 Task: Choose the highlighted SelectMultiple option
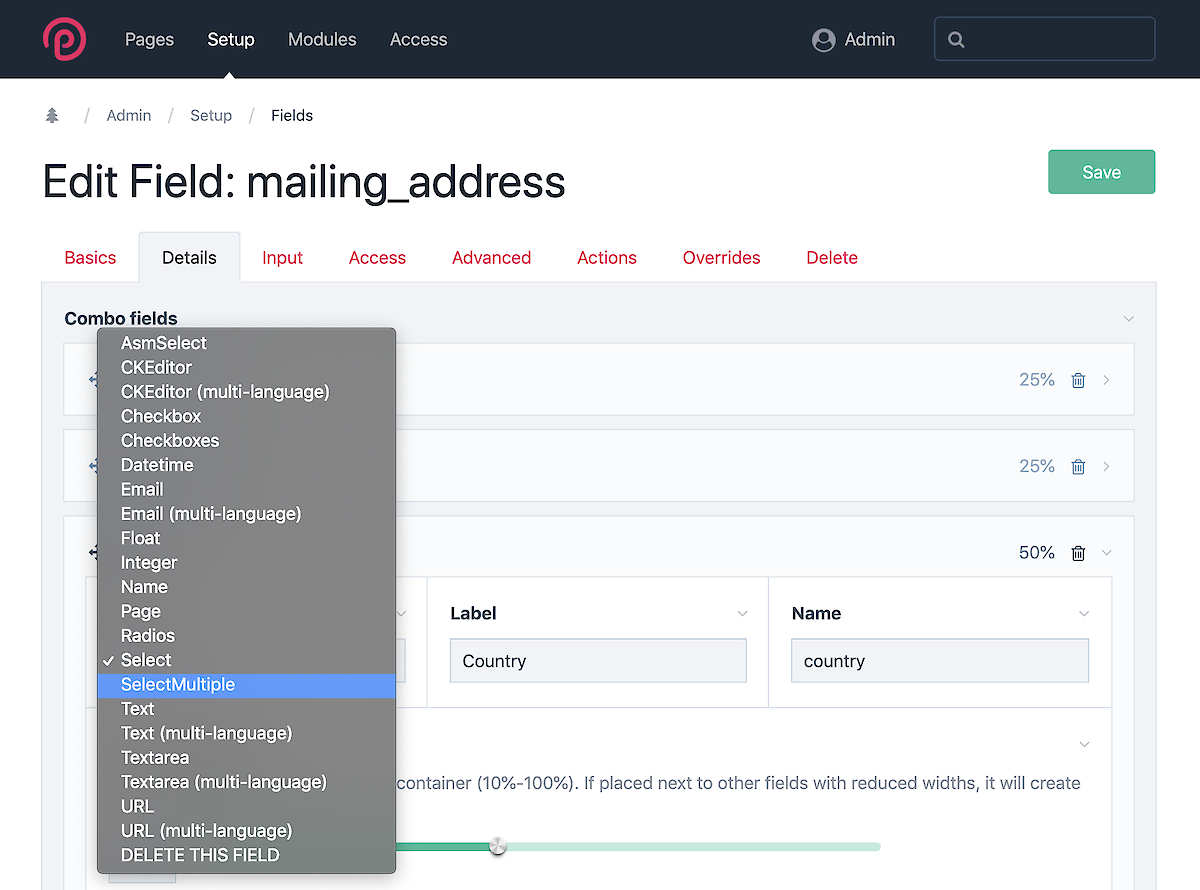pos(246,684)
